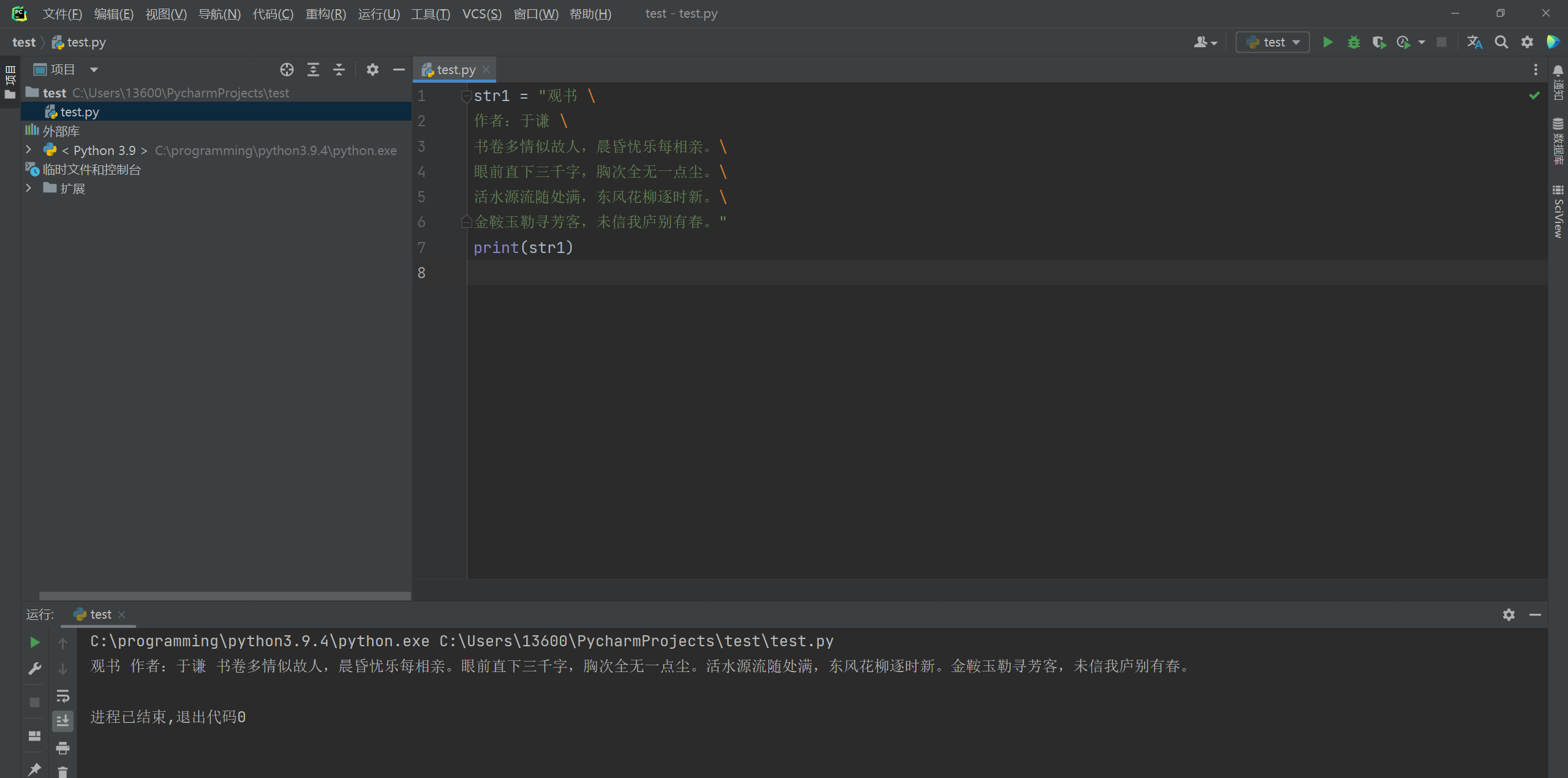Restore layout icon in run panel
This screenshot has height=778, width=1568.
coord(34,736)
